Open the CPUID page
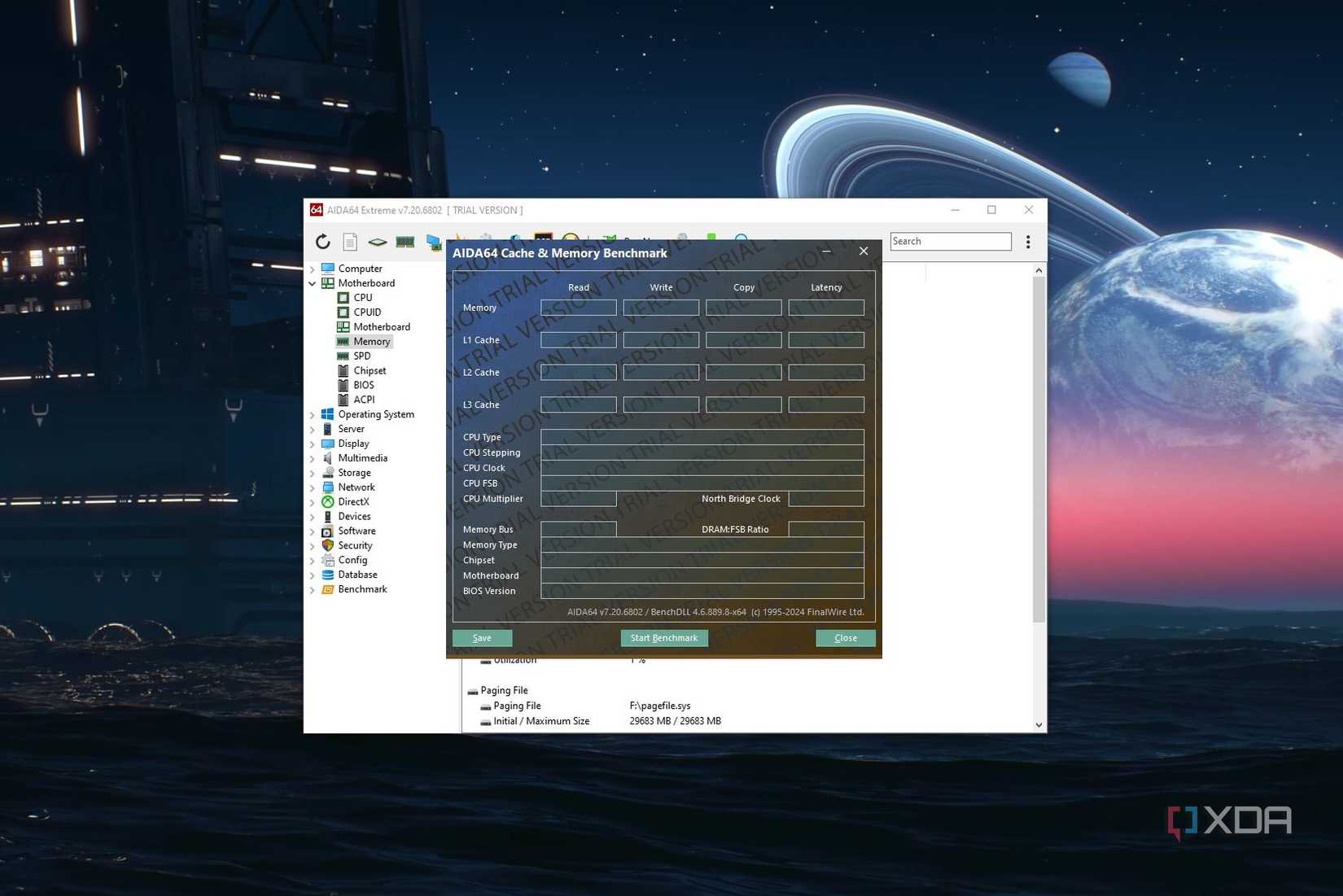The image size is (1343, 896). 366,312
